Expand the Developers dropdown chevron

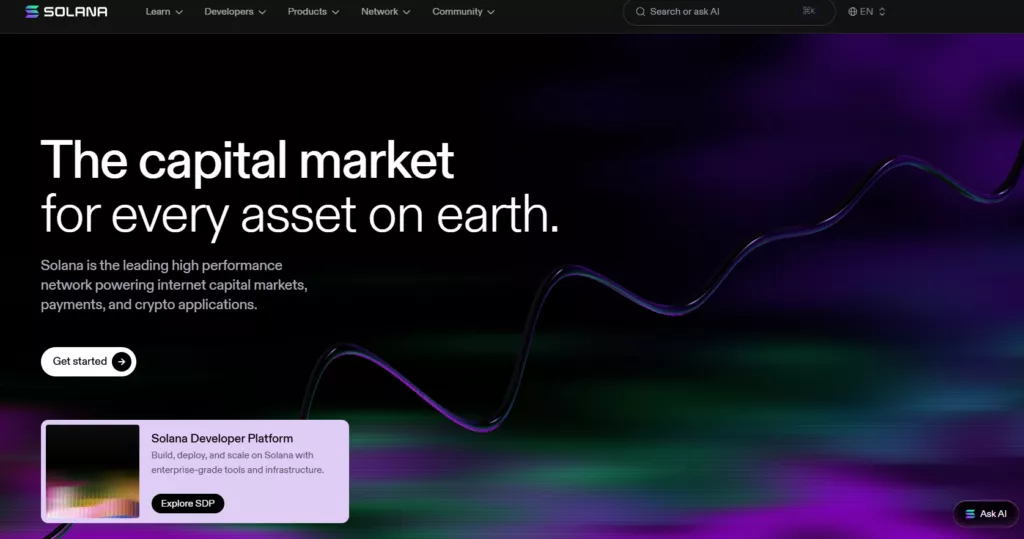point(262,12)
